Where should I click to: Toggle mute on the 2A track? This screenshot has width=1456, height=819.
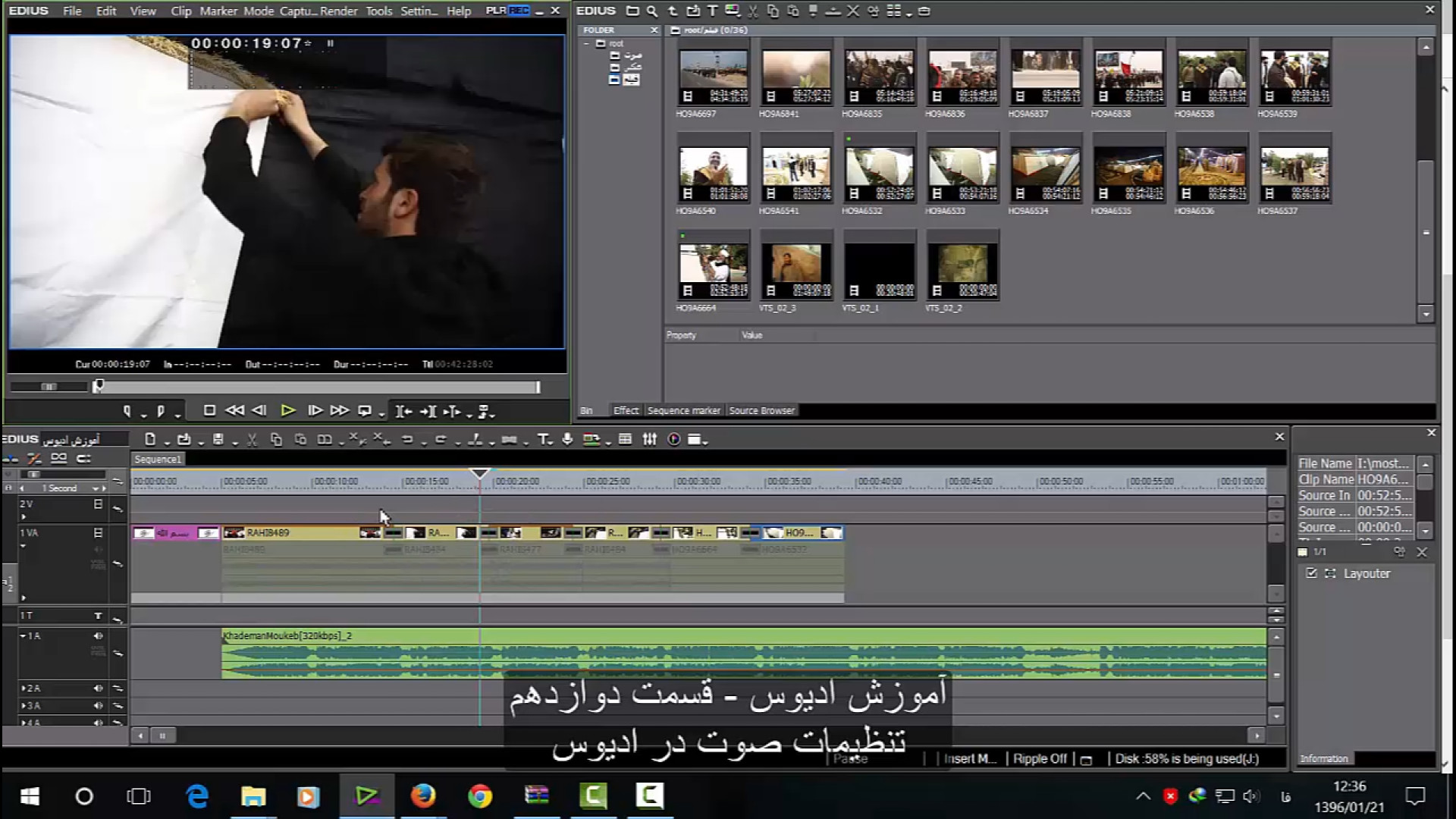coord(98,689)
